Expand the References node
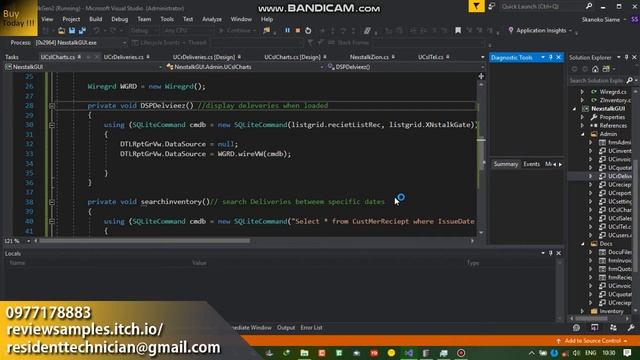 click(x=582, y=125)
